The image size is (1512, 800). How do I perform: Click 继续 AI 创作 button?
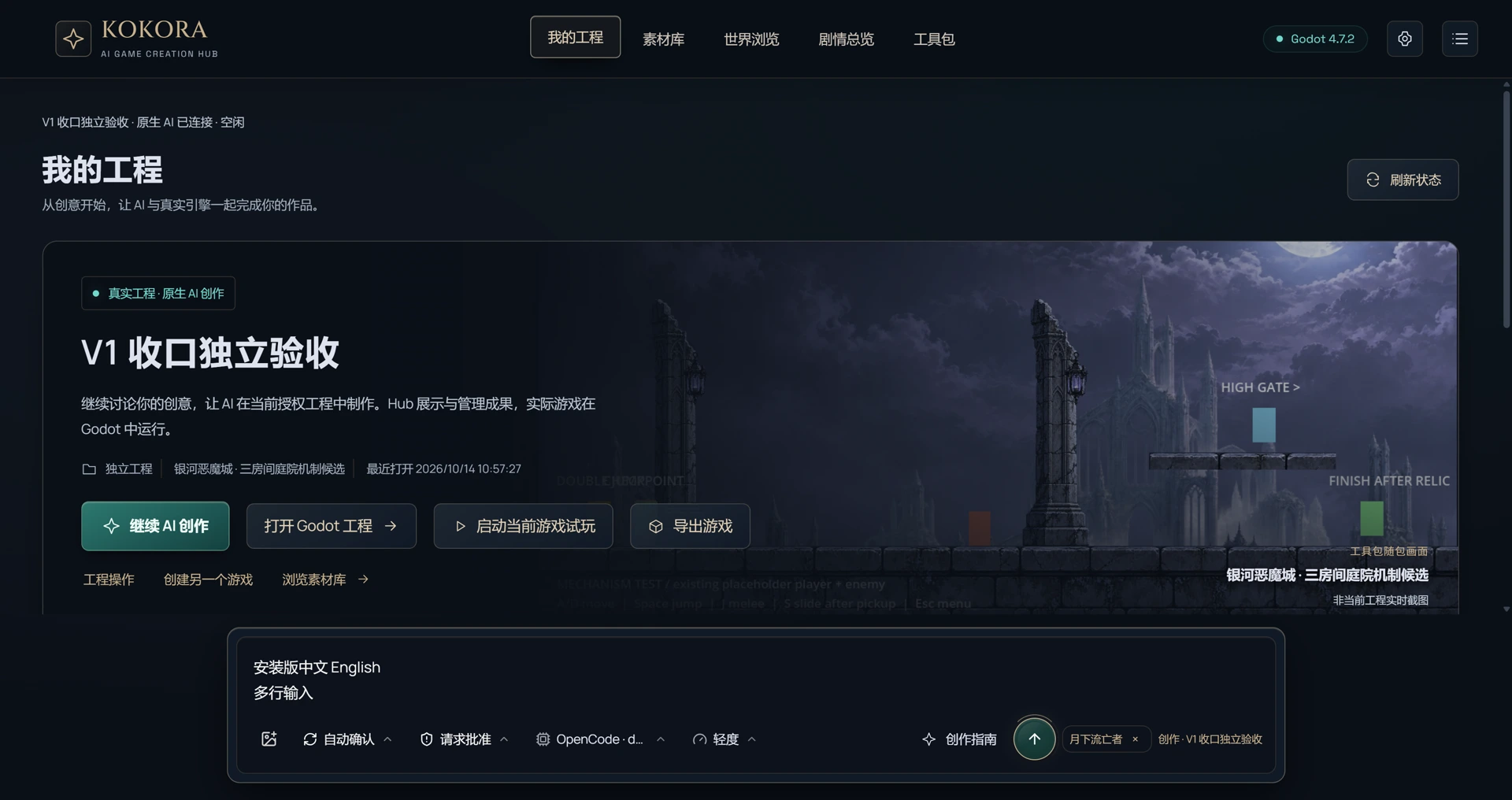tap(155, 526)
